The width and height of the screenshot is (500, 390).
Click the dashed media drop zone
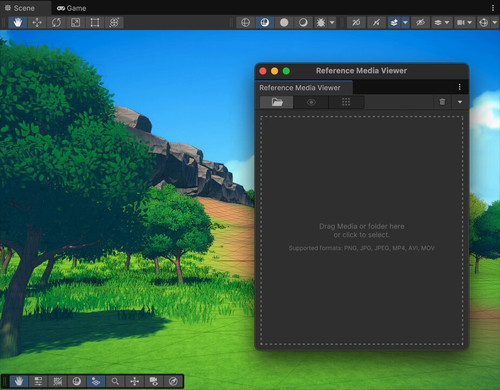pyautogui.click(x=362, y=230)
